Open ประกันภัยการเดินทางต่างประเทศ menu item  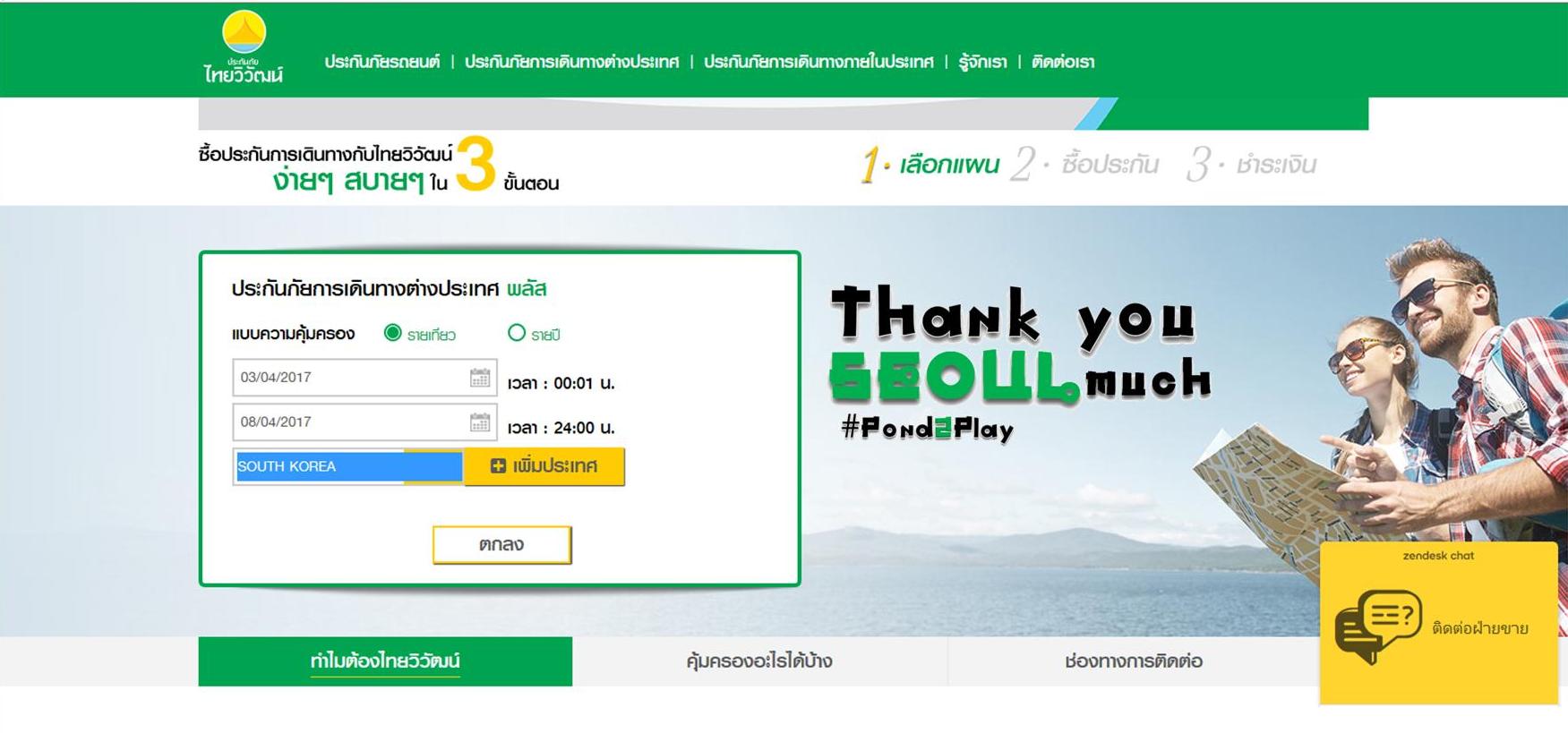[x=571, y=62]
